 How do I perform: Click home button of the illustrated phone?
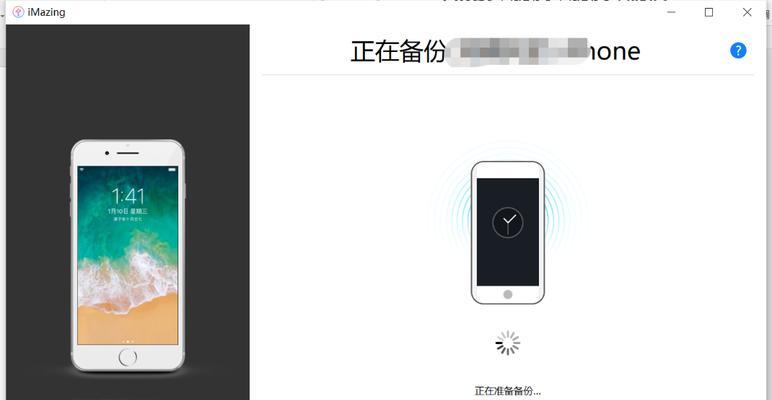(508, 294)
